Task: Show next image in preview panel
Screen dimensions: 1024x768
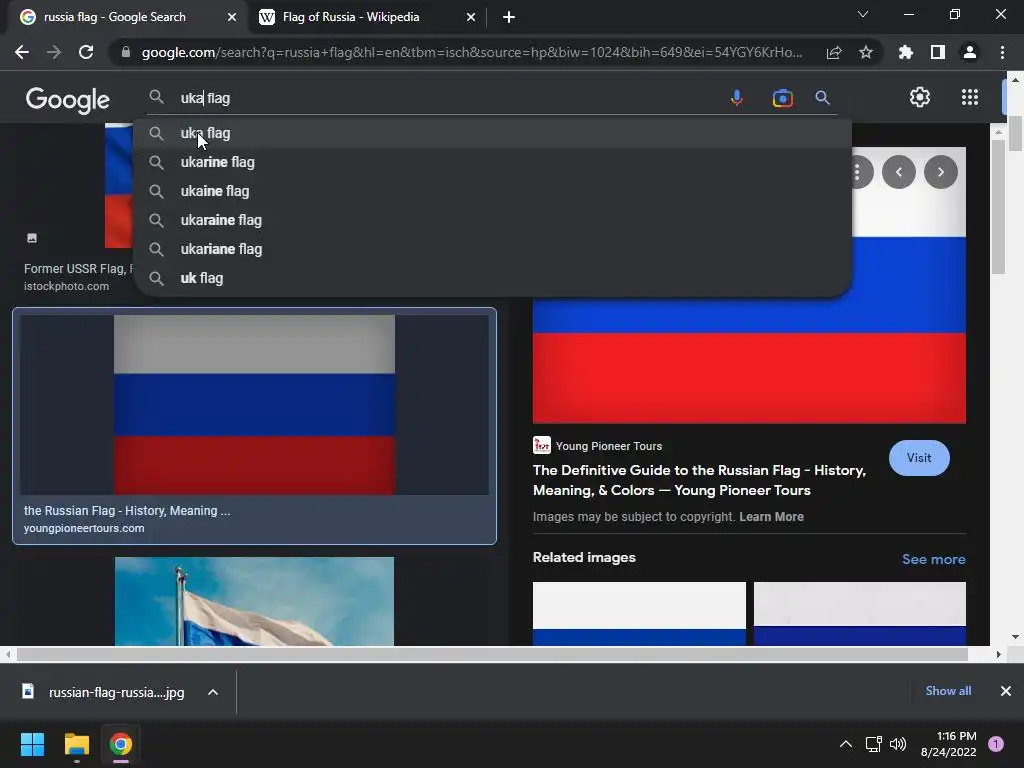Action: [940, 172]
